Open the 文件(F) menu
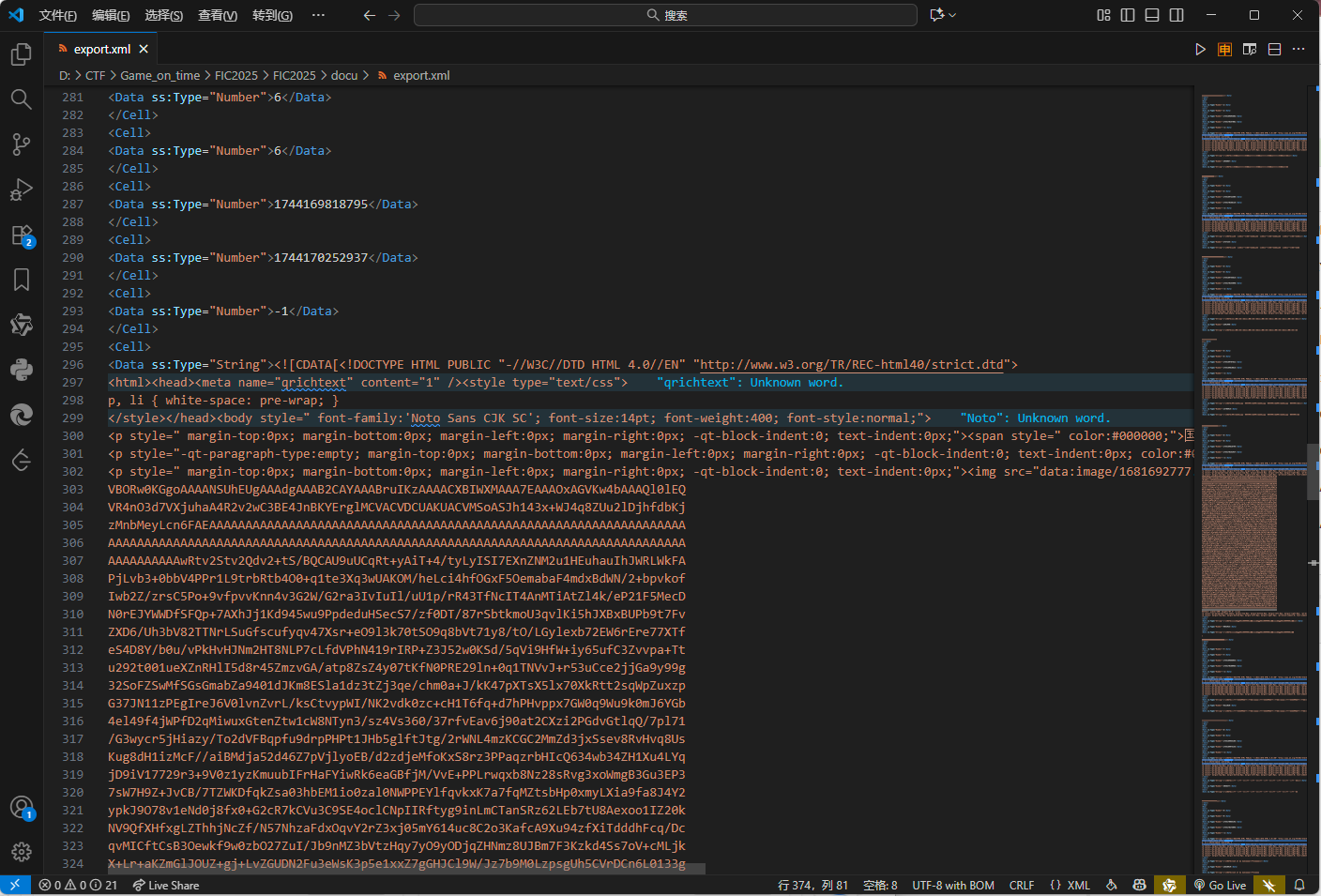 [57, 15]
